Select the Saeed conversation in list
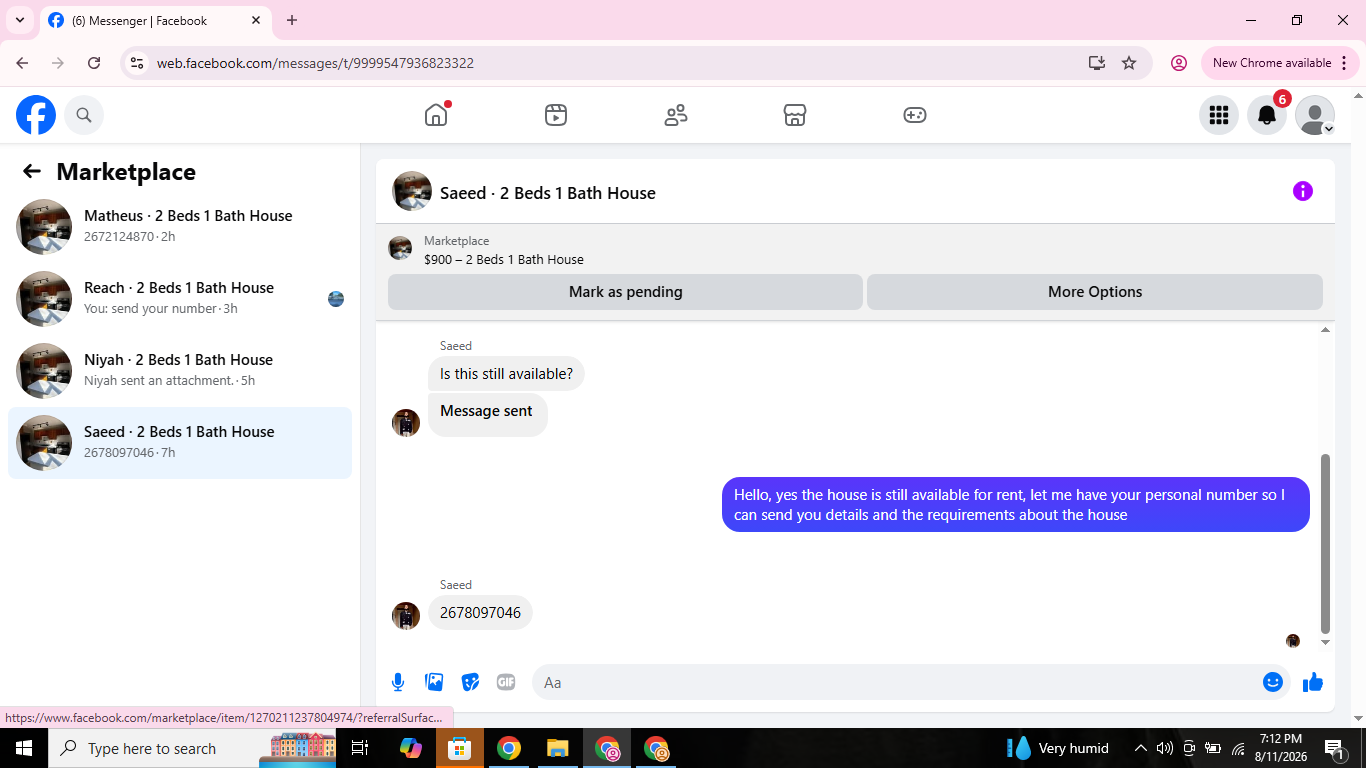The height and width of the screenshot is (768, 1366). pos(180,443)
